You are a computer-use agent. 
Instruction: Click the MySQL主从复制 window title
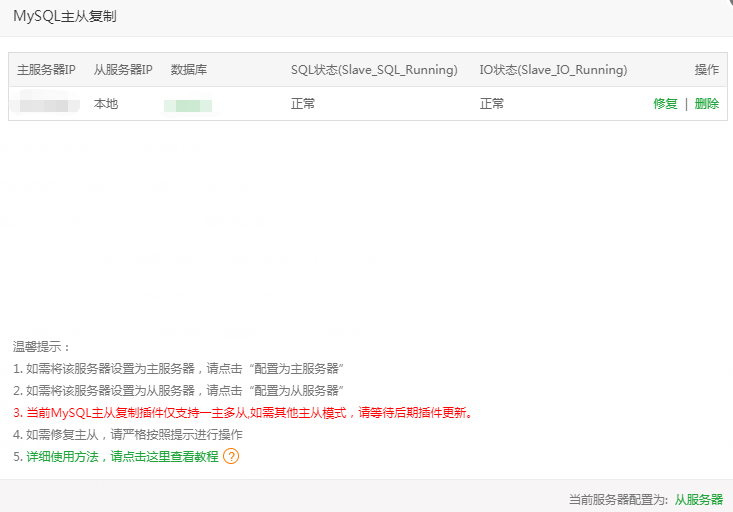[65, 16]
